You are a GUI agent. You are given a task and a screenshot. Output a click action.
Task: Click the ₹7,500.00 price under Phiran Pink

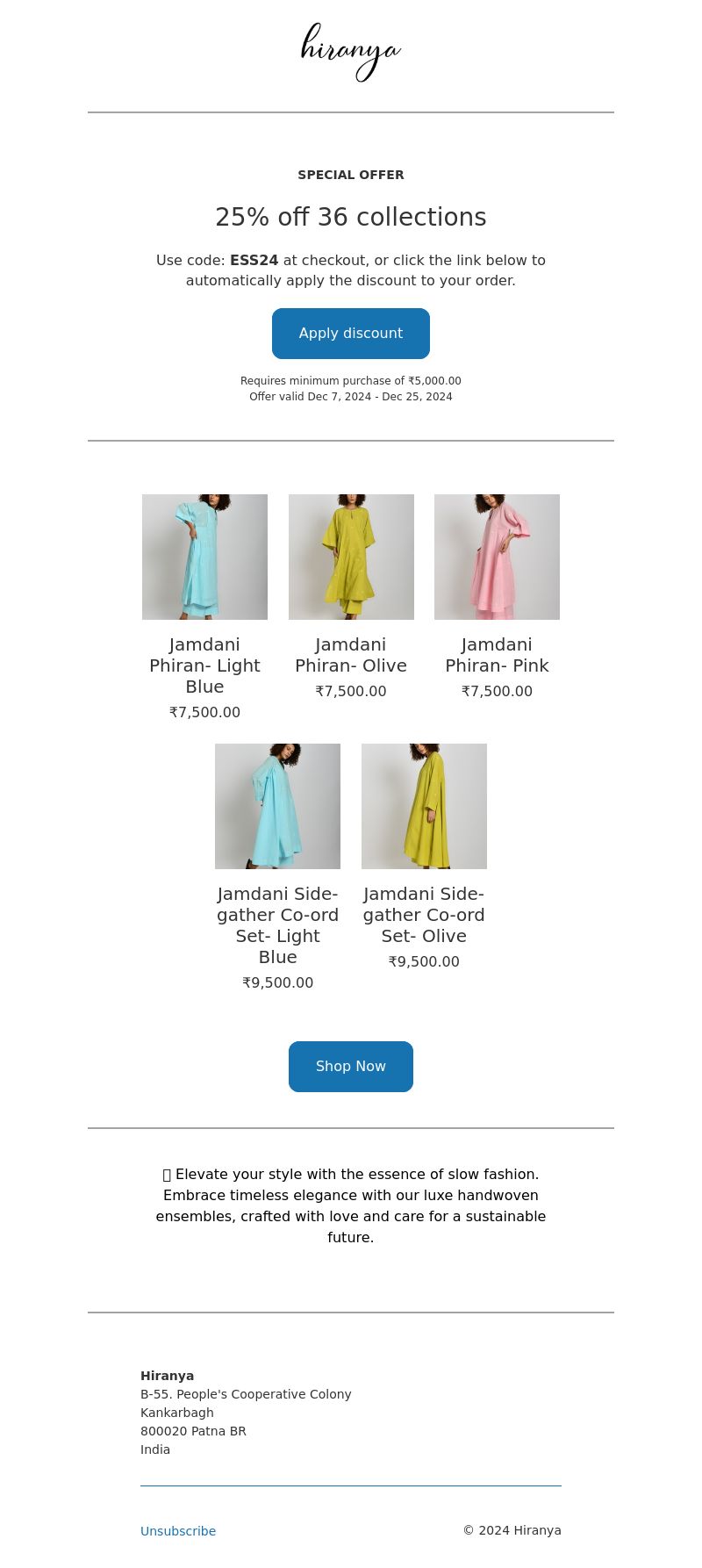[497, 691]
